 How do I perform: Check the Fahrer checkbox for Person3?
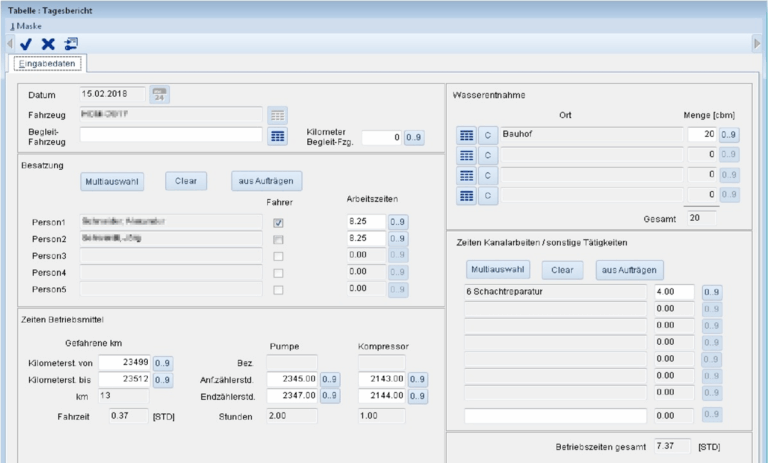(279, 256)
